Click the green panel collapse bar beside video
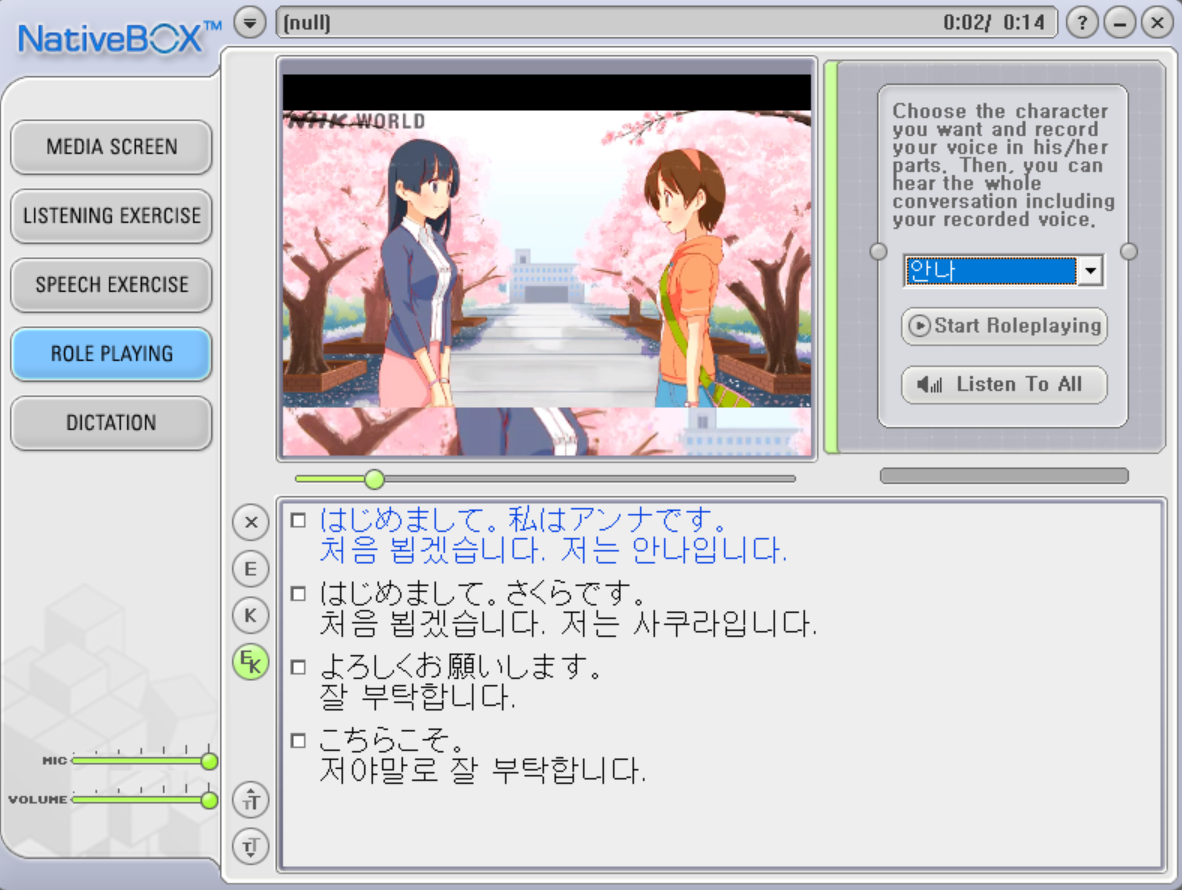Image resolution: width=1182 pixels, height=890 pixels. click(831, 258)
